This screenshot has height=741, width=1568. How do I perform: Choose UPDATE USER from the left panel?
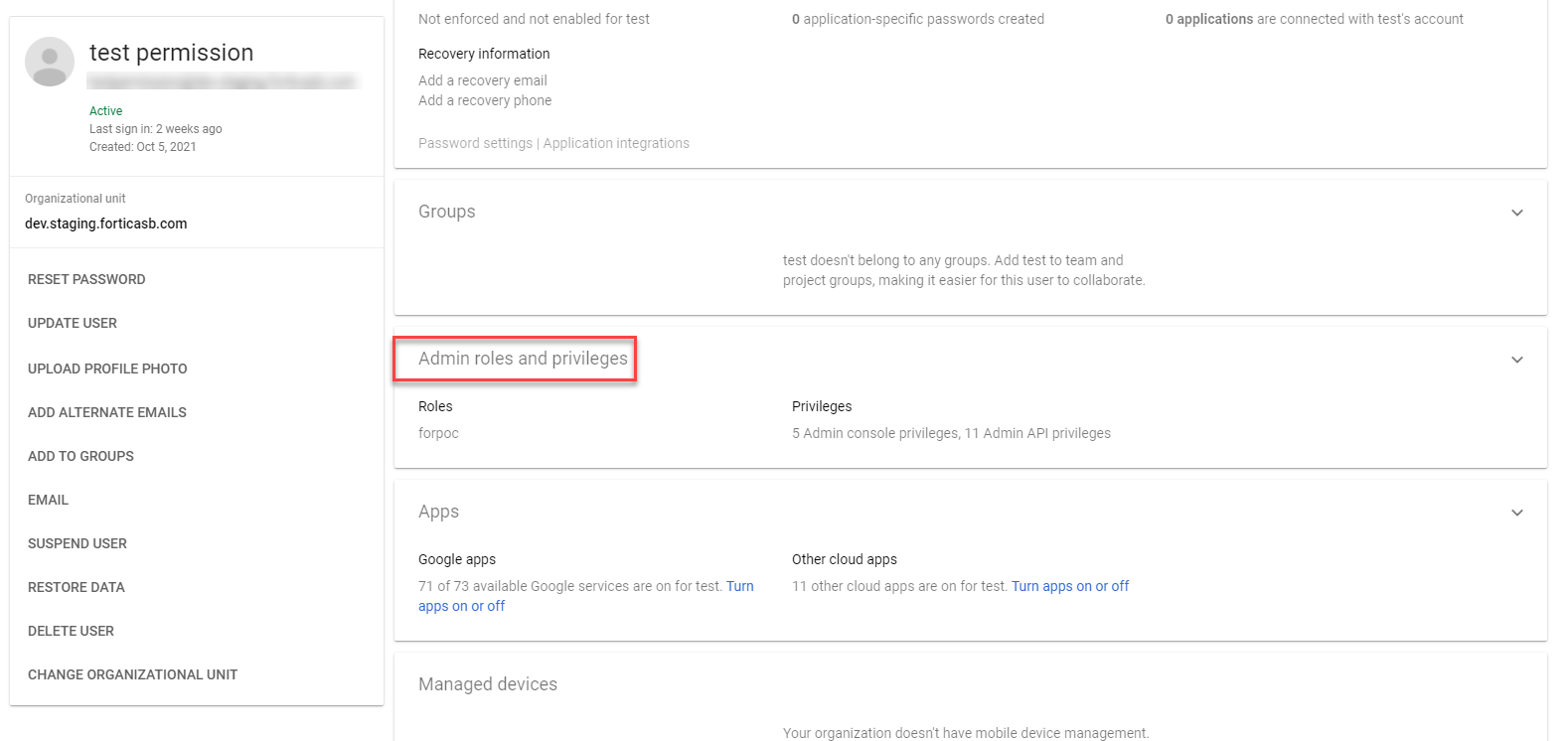click(73, 323)
